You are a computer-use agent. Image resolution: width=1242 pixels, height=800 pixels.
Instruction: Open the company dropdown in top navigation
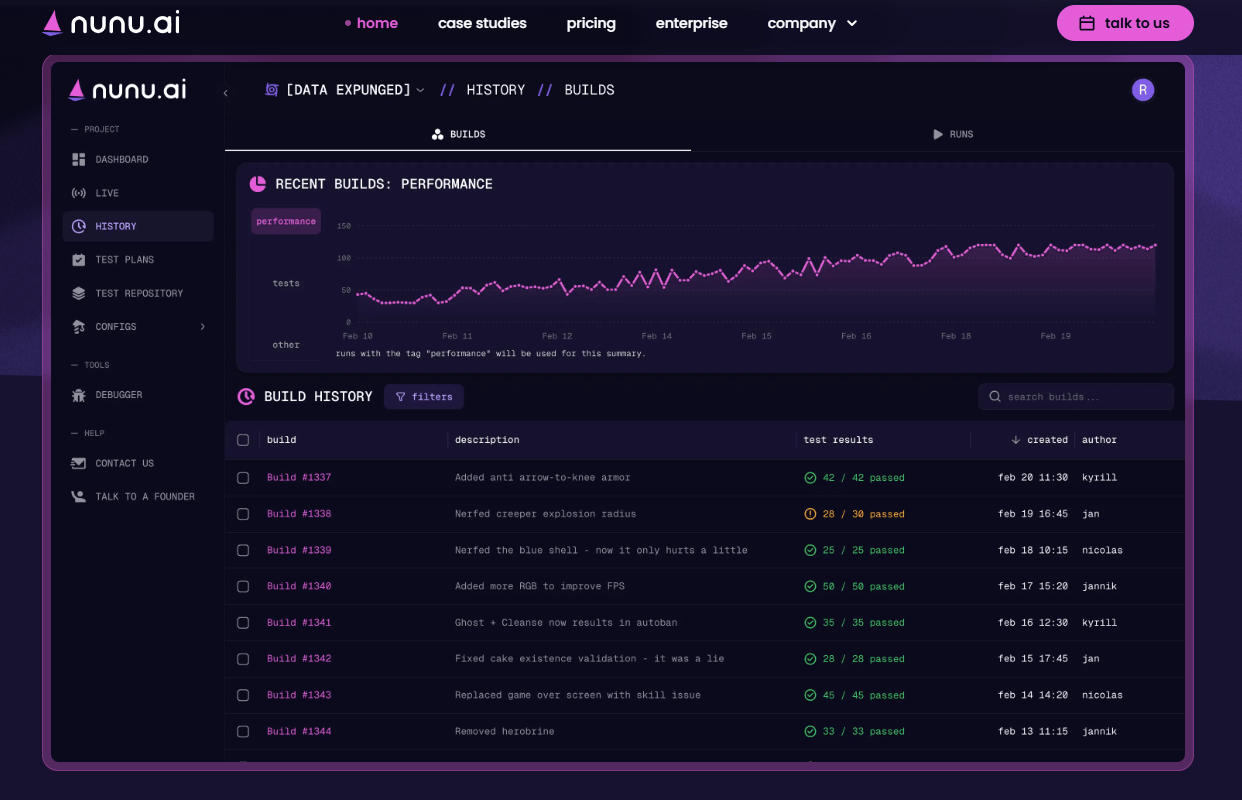point(812,23)
